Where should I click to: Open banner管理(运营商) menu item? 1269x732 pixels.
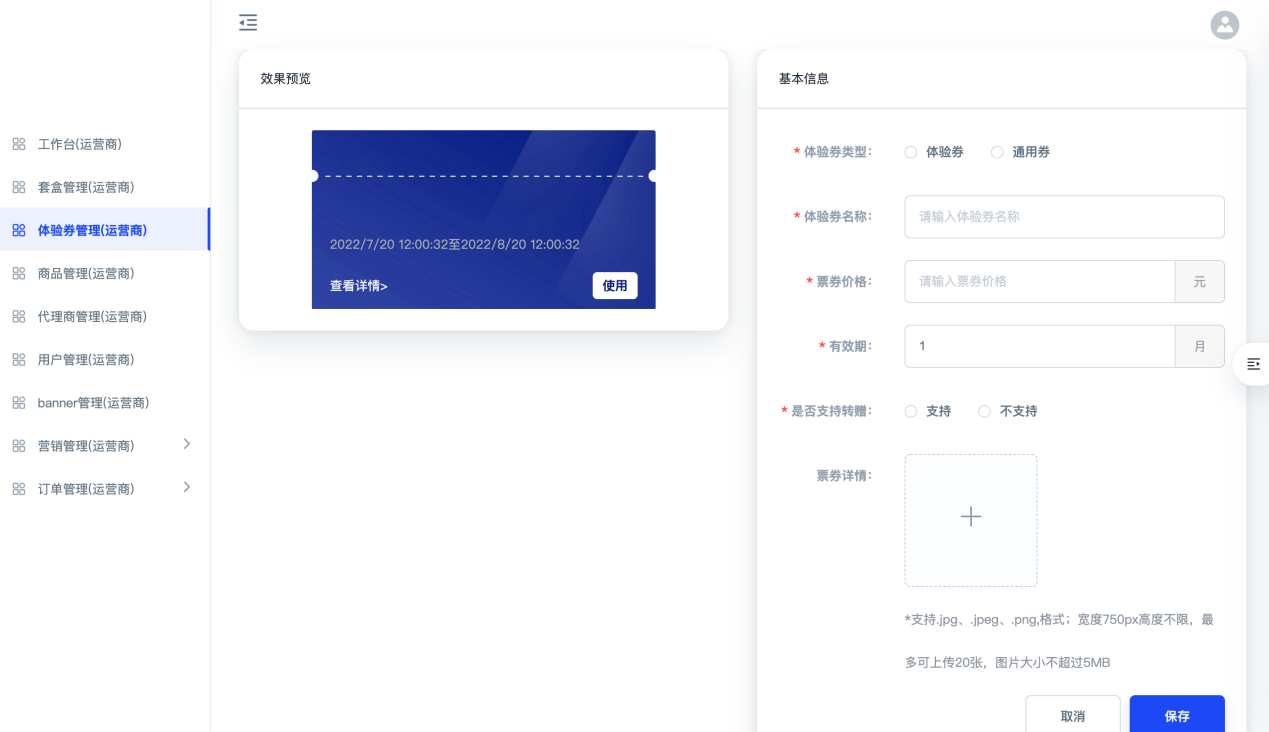click(x=93, y=402)
